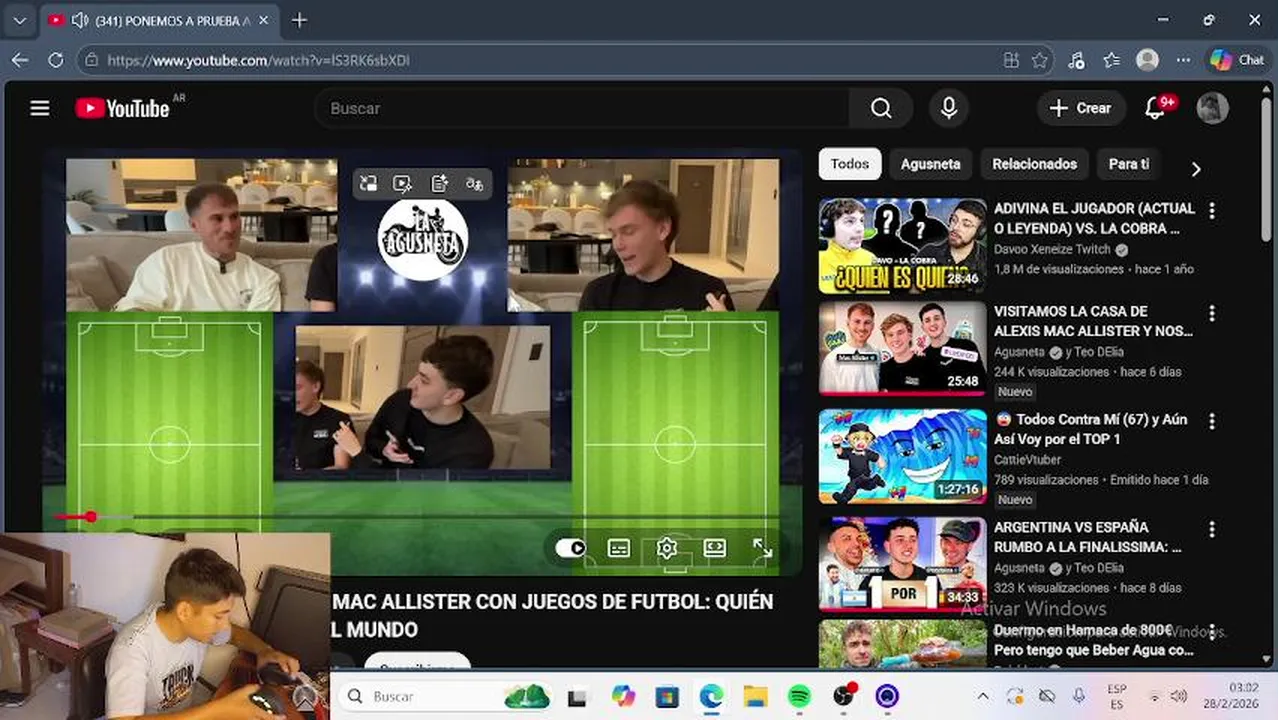The image size is (1278, 720).
Task: Add this page to favorites star
Action: point(1039,60)
